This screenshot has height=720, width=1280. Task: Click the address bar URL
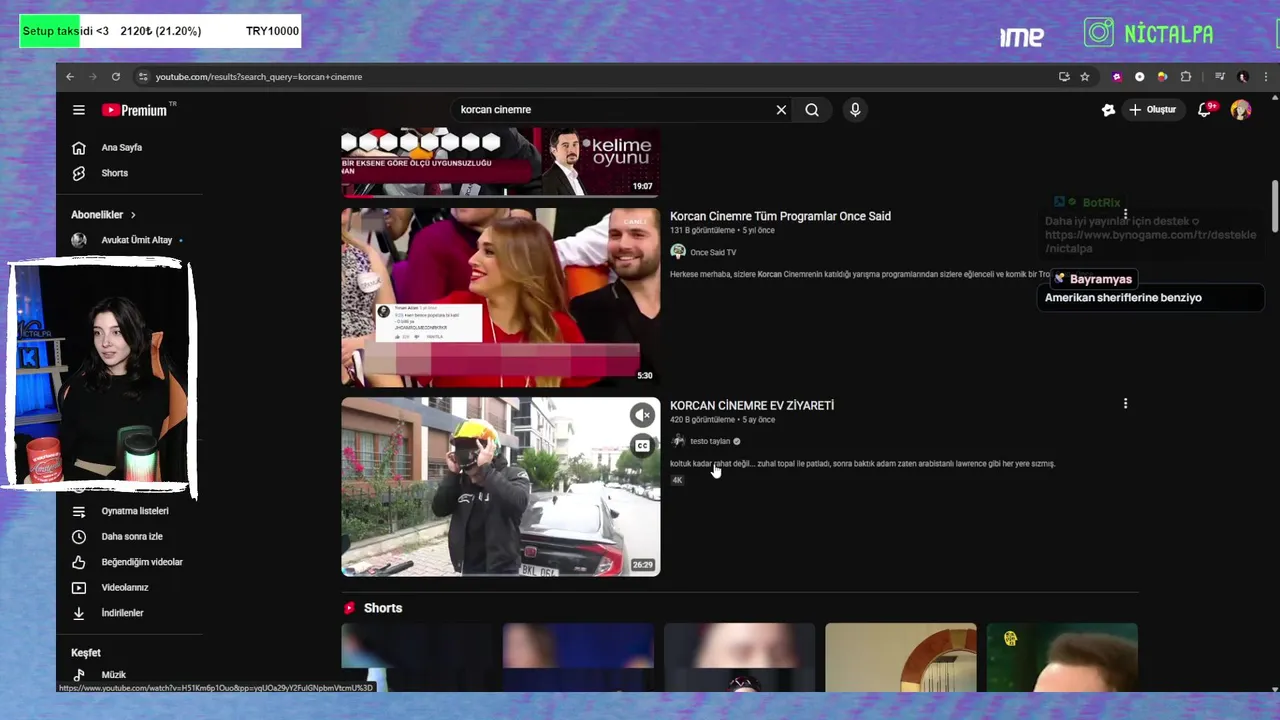pos(259,77)
